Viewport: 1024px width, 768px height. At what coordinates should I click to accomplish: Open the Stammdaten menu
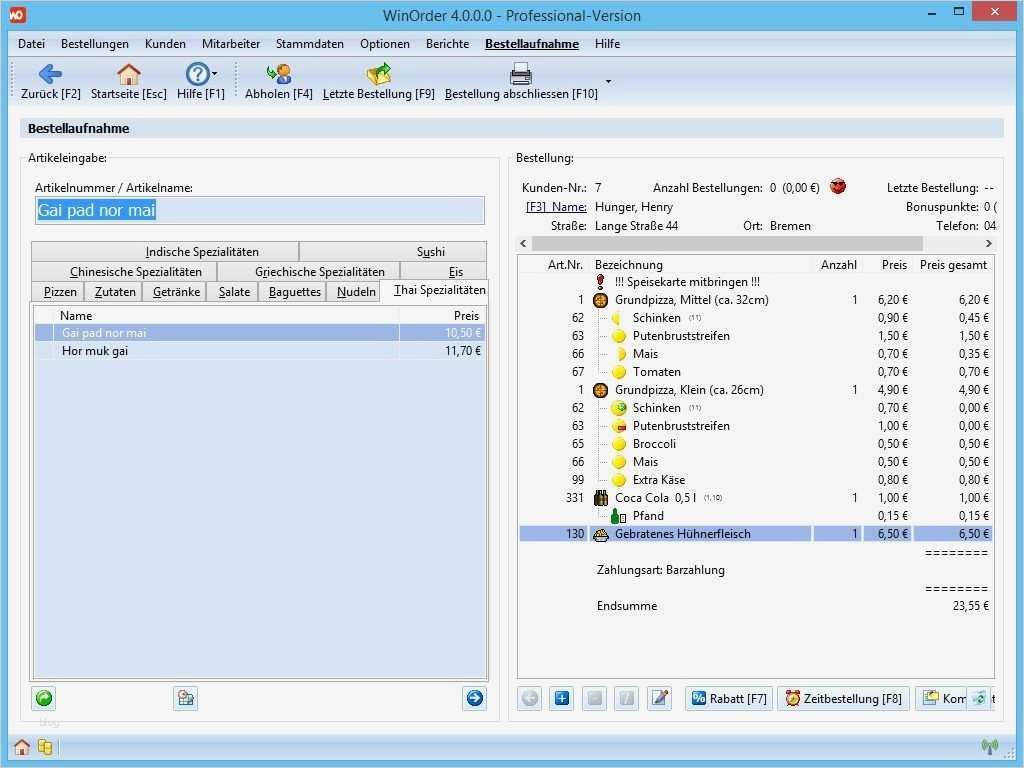tap(310, 44)
